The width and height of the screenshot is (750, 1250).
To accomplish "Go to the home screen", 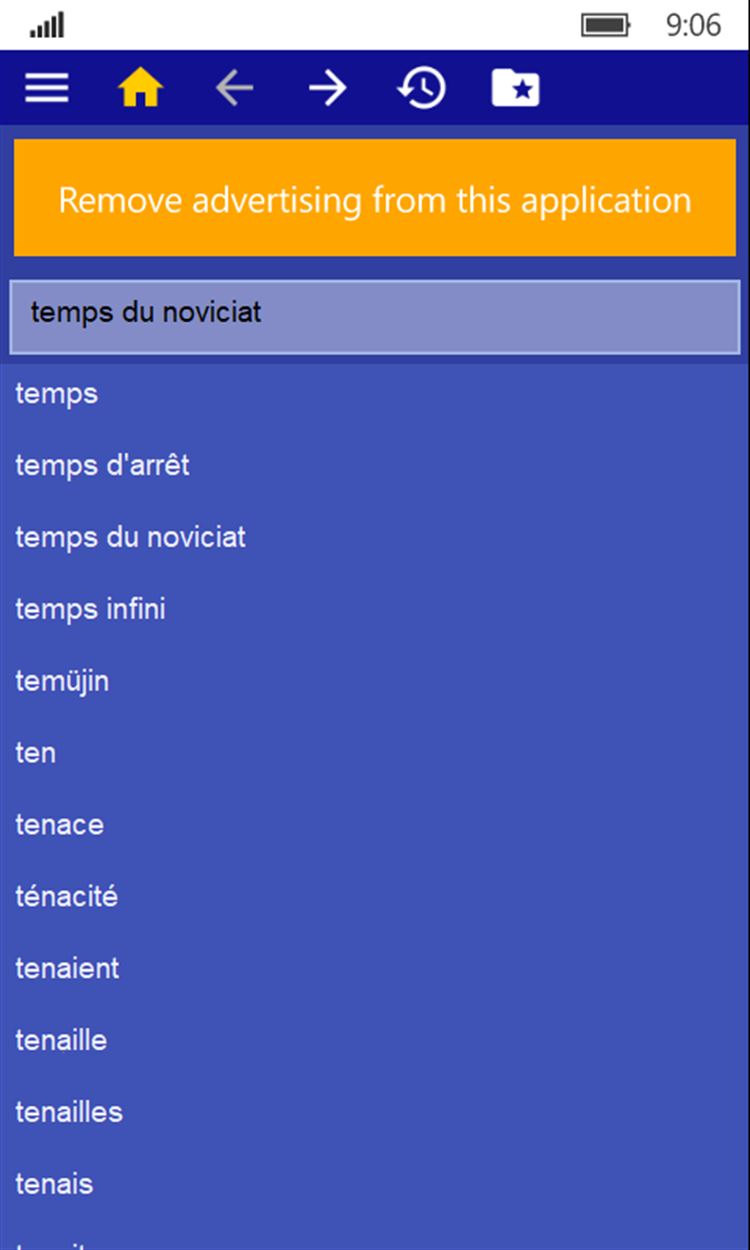I will pyautogui.click(x=140, y=89).
